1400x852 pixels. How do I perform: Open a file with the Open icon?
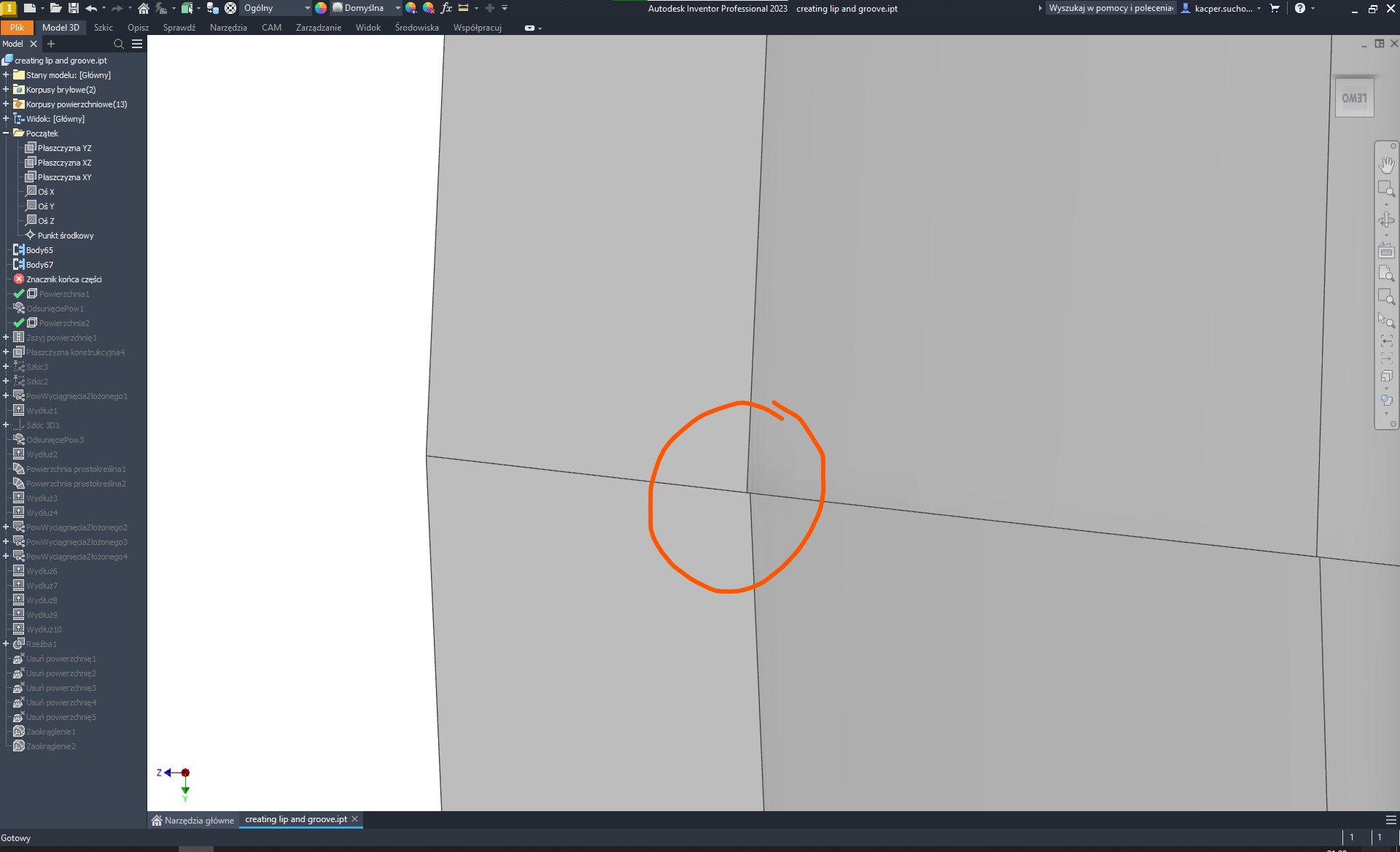57,8
